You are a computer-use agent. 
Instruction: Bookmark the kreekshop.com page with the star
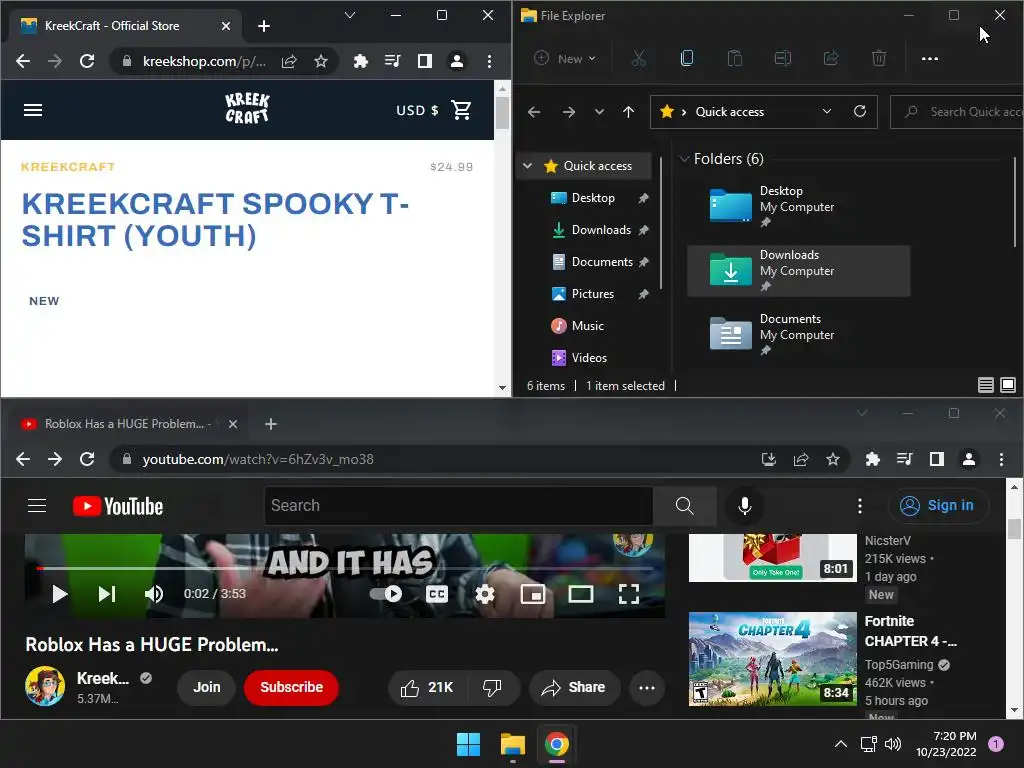coord(321,61)
